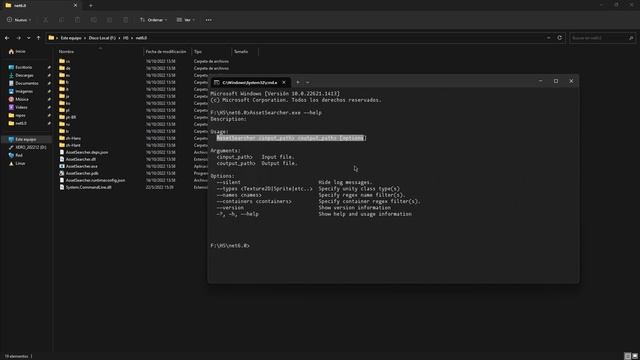Refresh the Explorer folder view
Image resolution: width=640 pixels, height=360 pixels.
point(560,38)
